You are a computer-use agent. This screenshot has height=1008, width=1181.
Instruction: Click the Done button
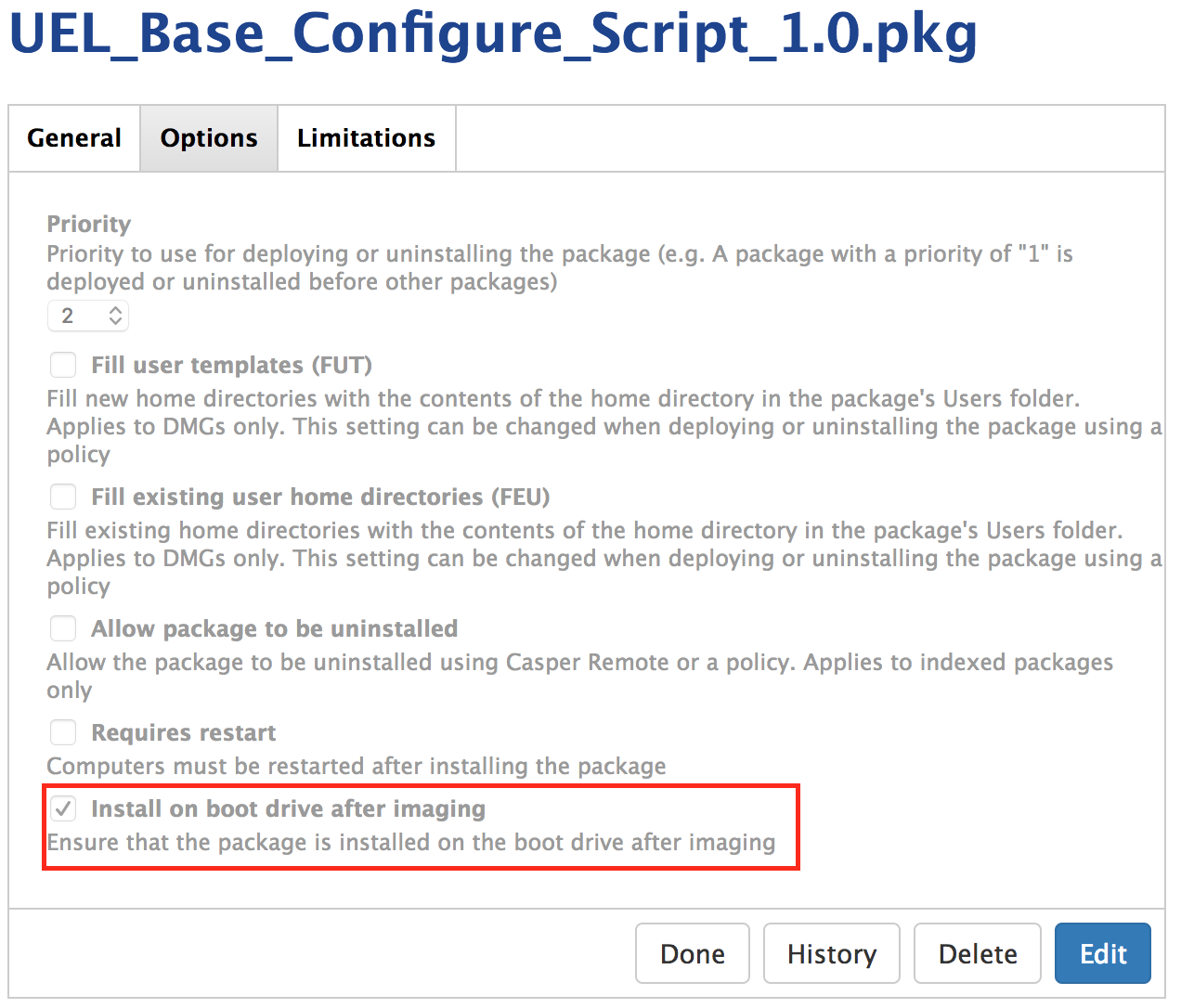(x=692, y=953)
